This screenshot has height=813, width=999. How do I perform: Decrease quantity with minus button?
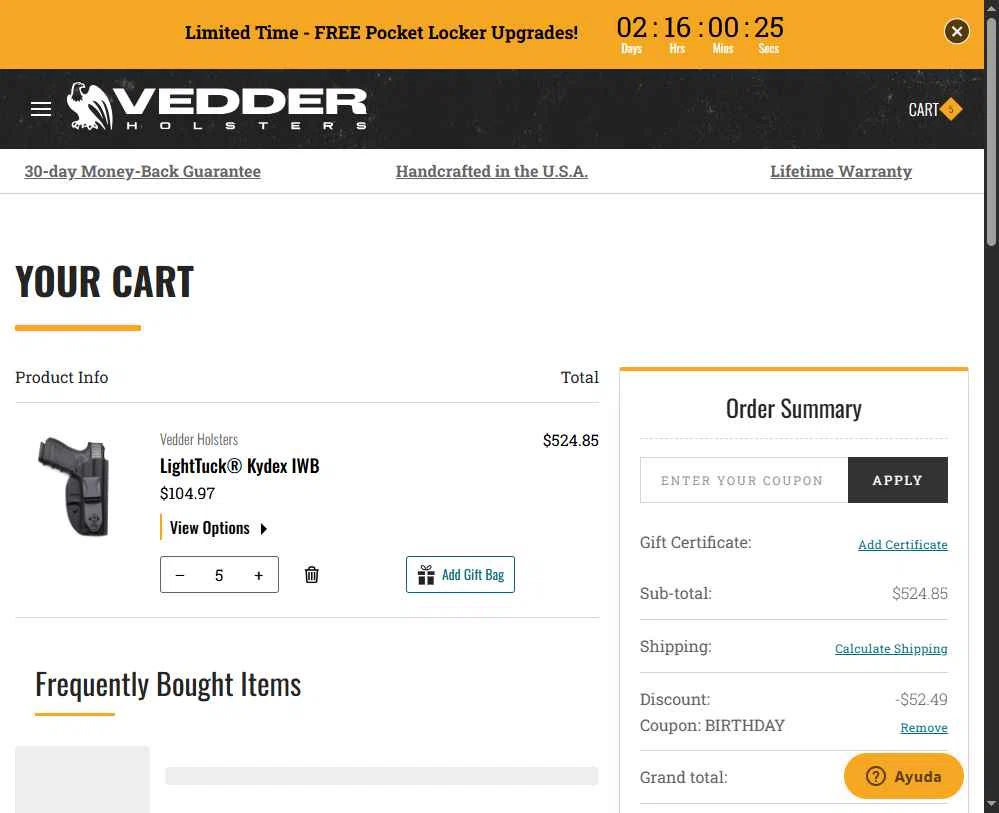(x=180, y=575)
